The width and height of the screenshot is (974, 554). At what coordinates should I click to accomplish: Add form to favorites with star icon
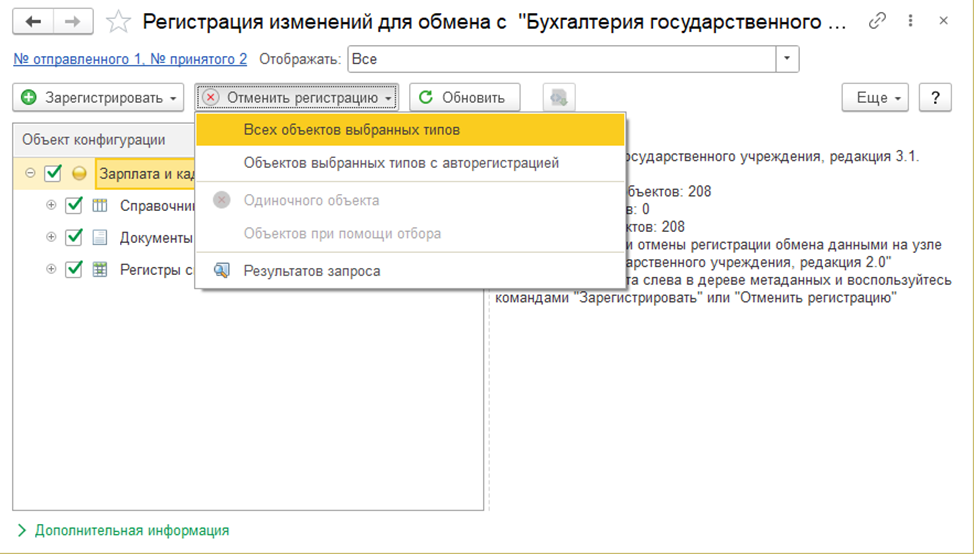(x=118, y=22)
